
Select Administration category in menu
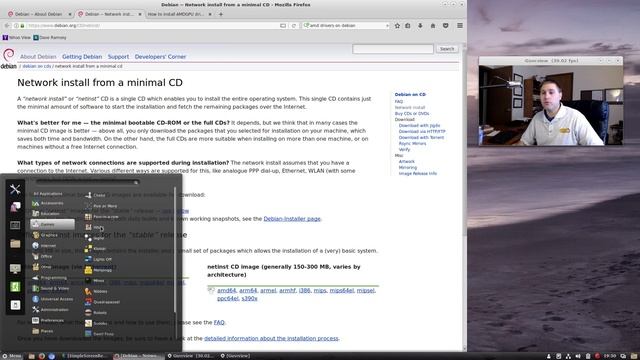(51, 309)
